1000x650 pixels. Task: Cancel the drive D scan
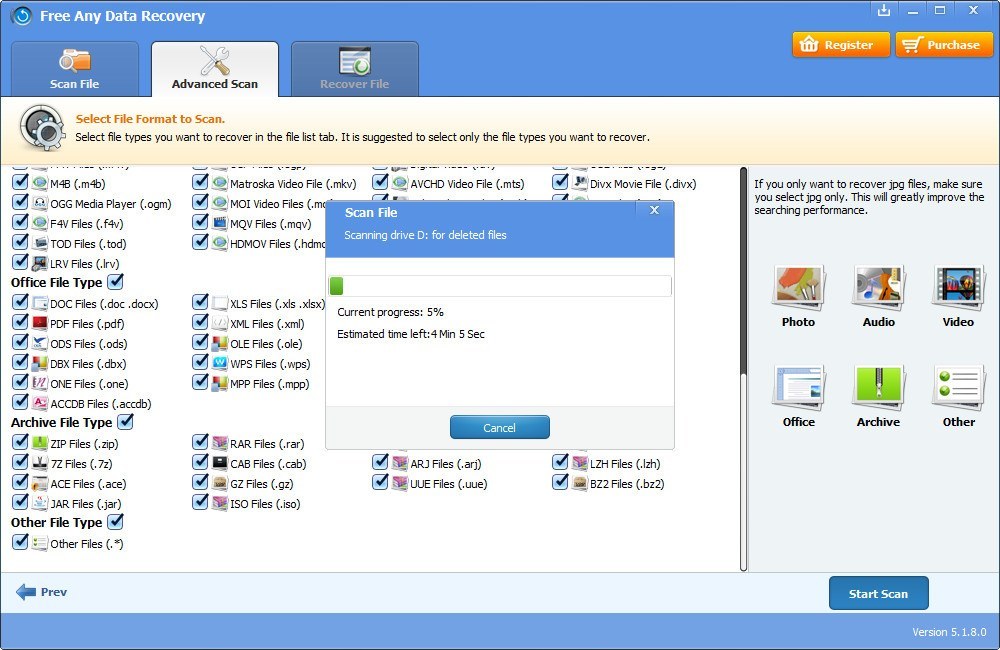coord(499,426)
